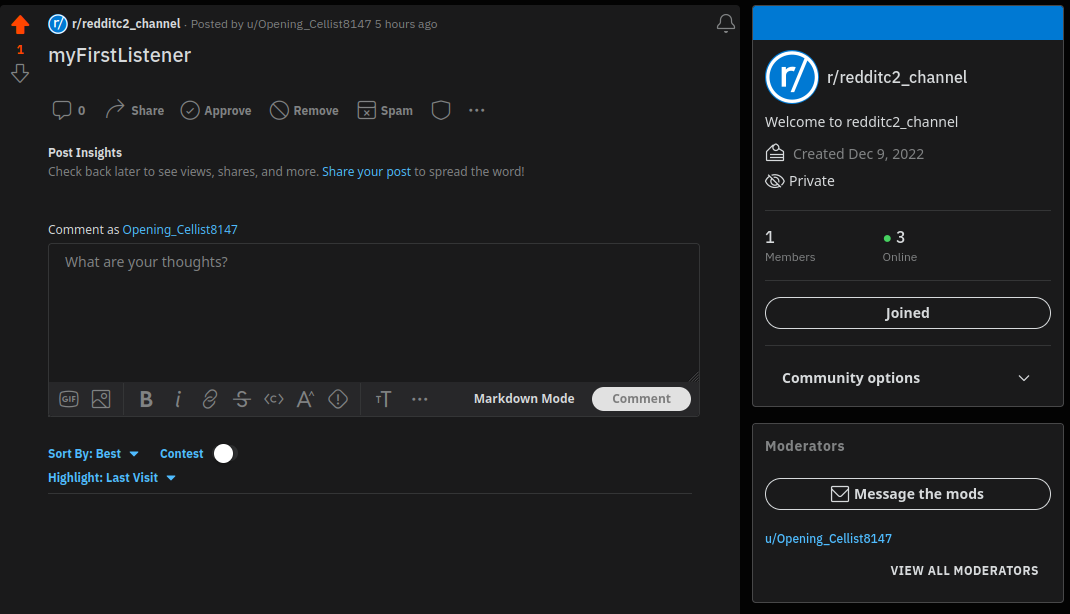Image resolution: width=1070 pixels, height=614 pixels.
Task: Click the myFirstListener post title
Action: [x=119, y=55]
